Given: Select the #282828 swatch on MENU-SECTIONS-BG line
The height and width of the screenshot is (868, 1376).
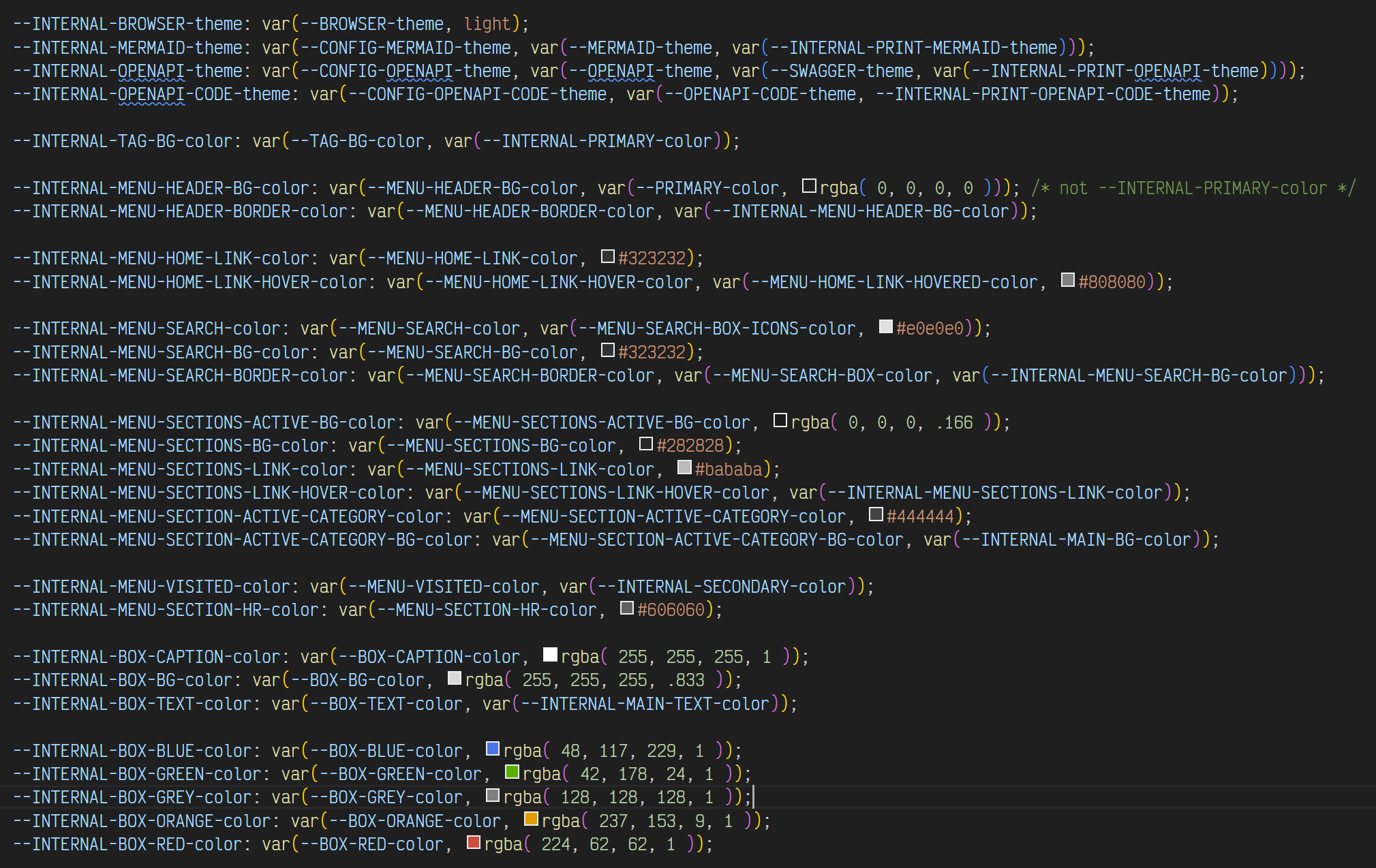Looking at the screenshot, I should (645, 443).
